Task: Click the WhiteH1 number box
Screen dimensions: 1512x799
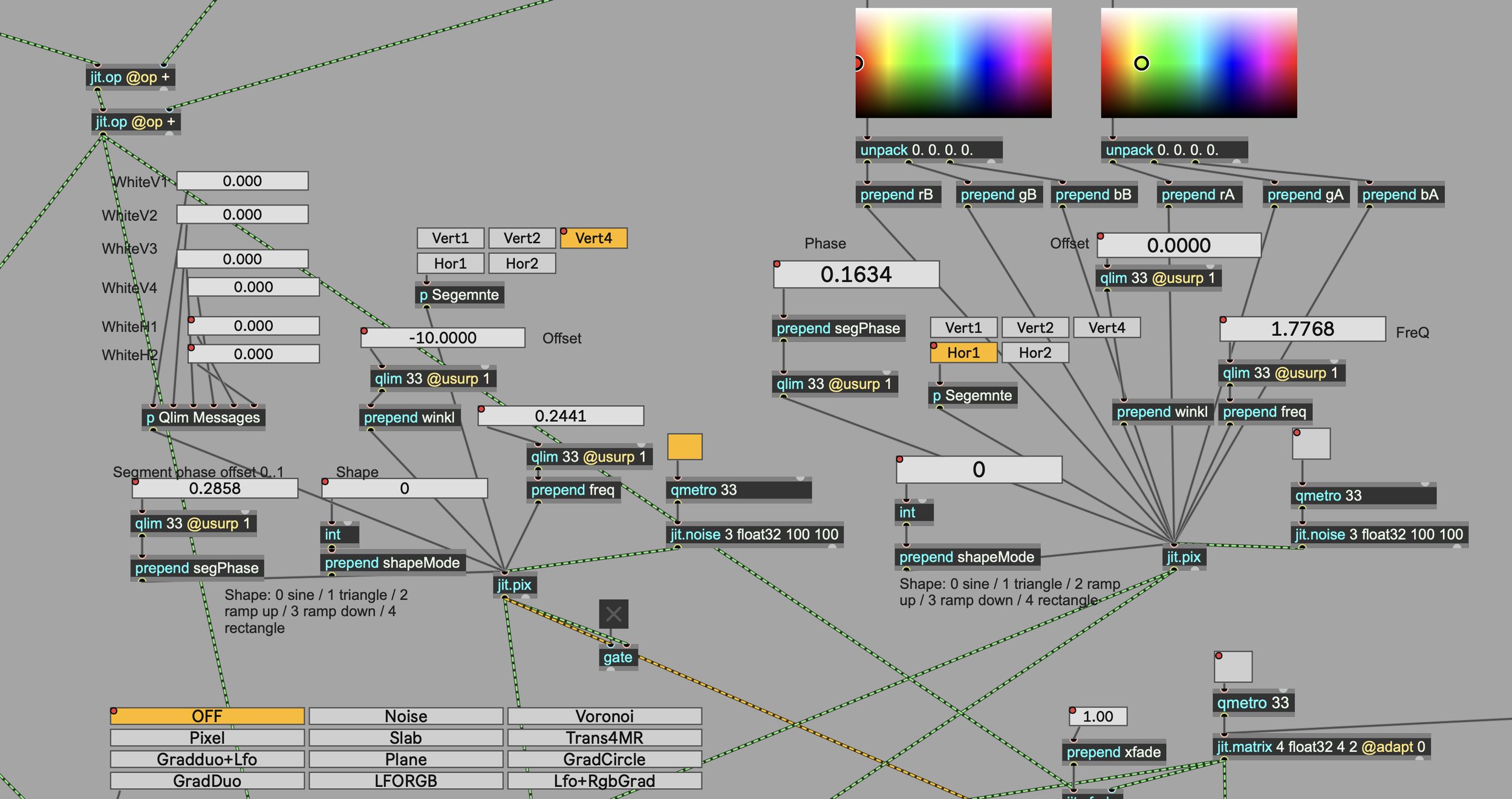Action: 253,325
